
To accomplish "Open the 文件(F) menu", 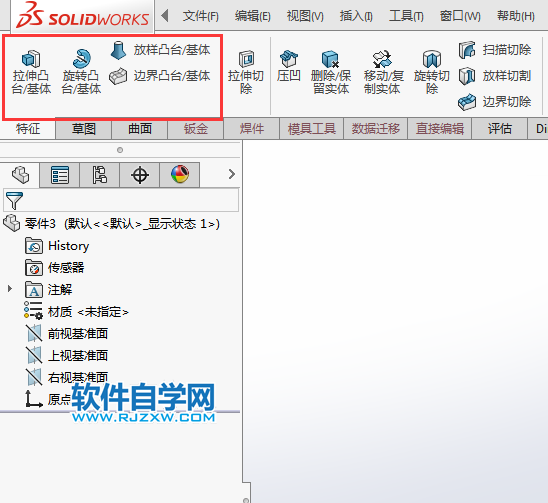I will coord(201,16).
